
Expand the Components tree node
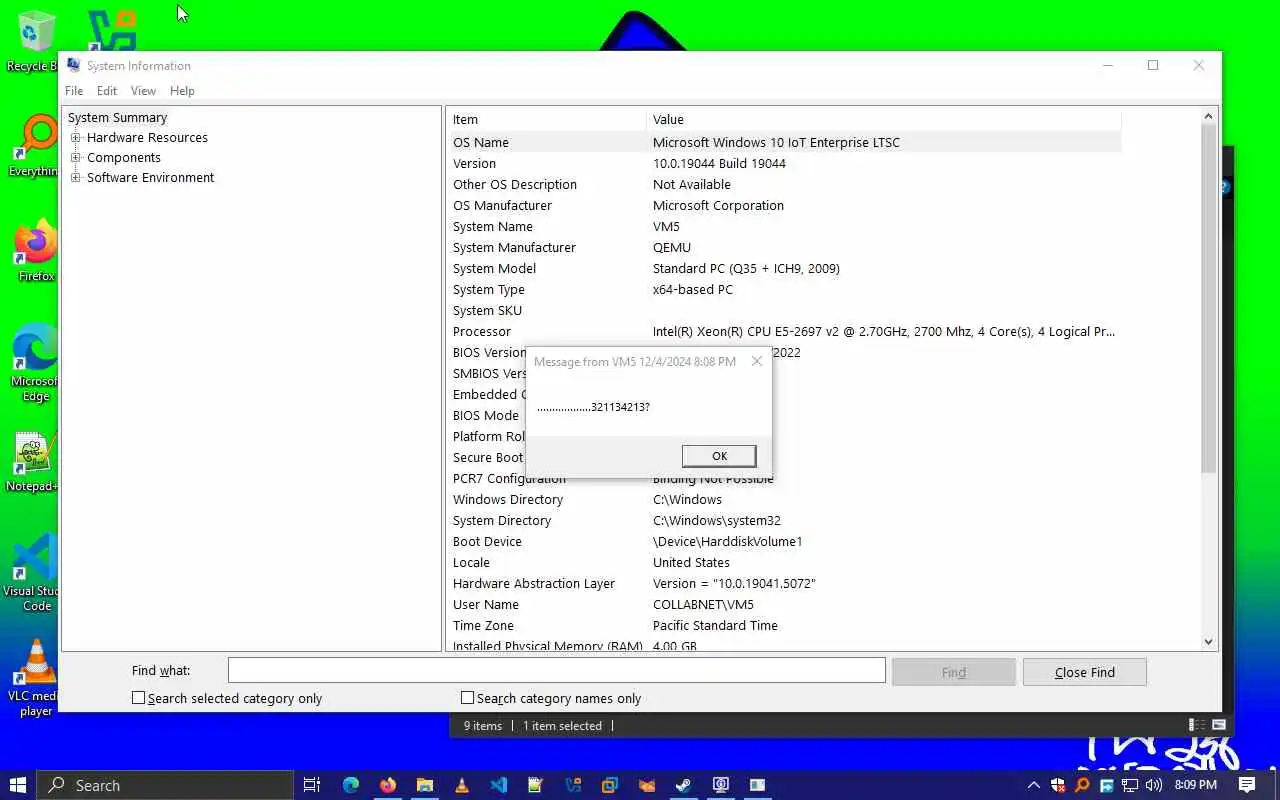[x=75, y=158]
